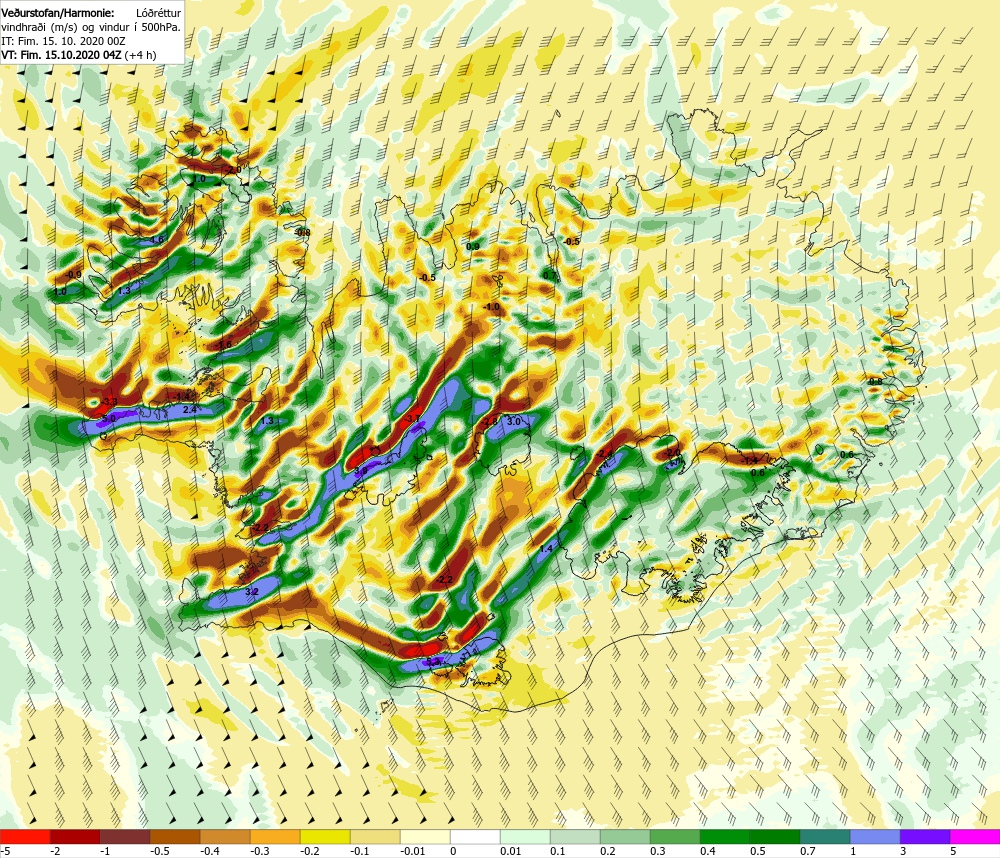1000x858 pixels.
Task: Click the 'Lóðréttur' heading text
Action: 158,12
